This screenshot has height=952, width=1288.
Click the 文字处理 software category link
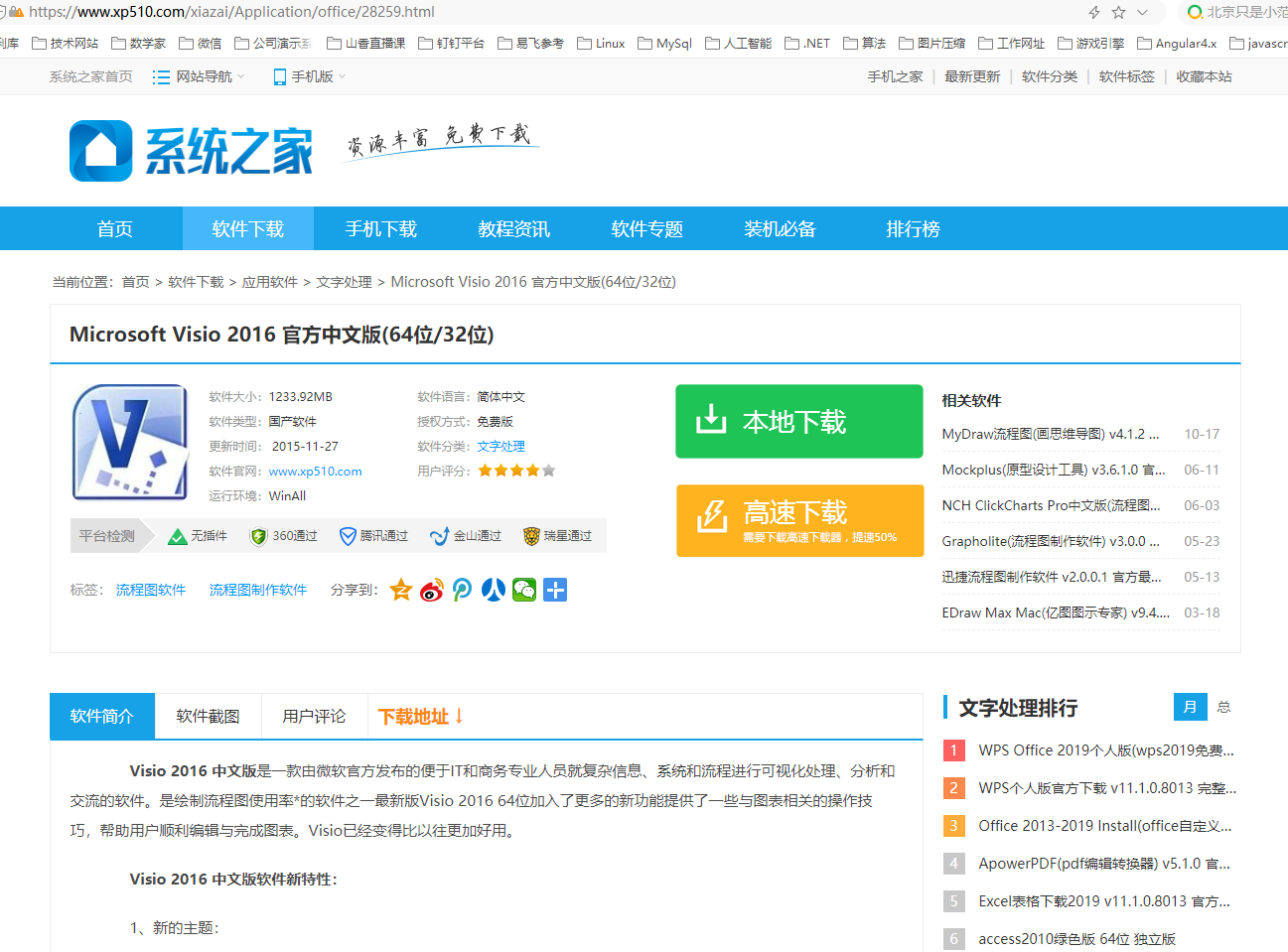coord(501,447)
